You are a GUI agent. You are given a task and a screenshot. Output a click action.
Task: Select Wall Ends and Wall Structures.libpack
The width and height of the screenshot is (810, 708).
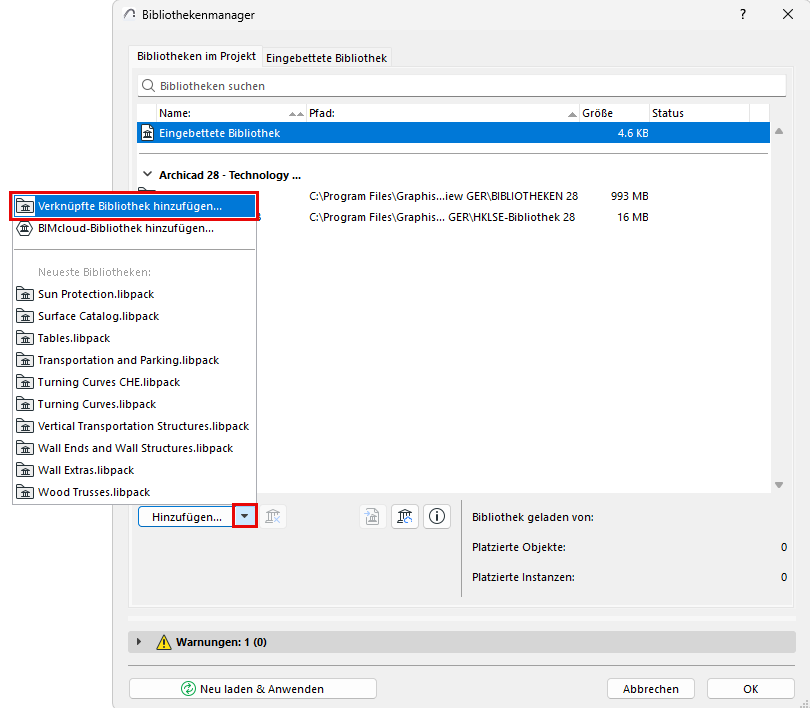coord(134,448)
